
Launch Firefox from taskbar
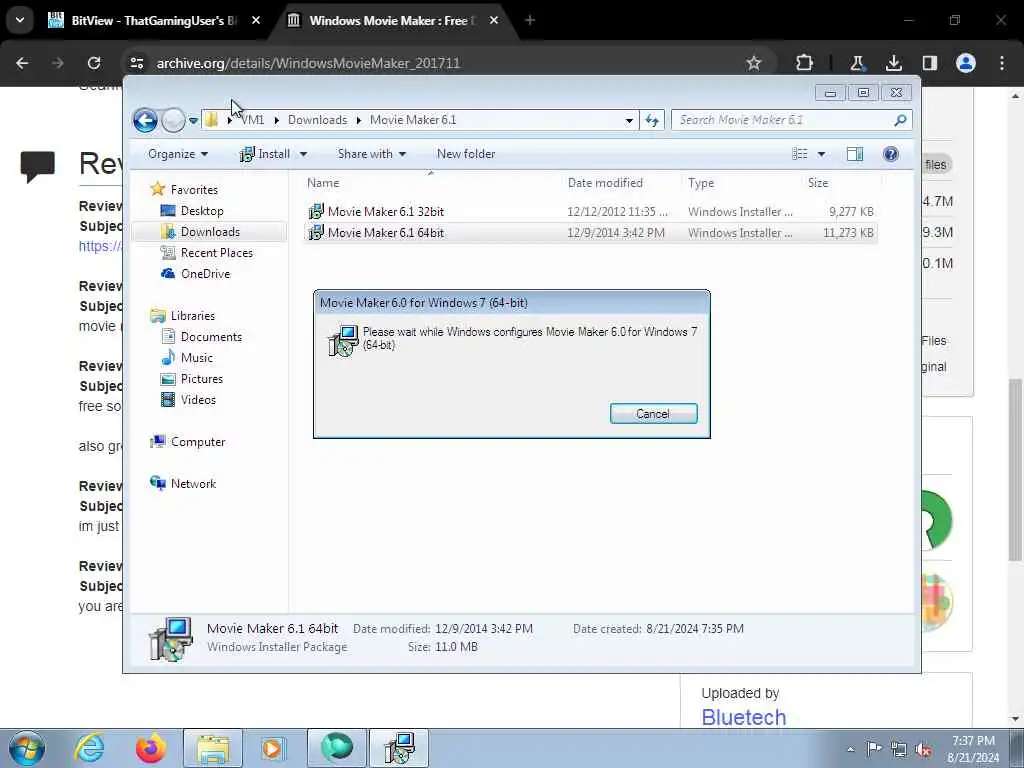point(150,748)
